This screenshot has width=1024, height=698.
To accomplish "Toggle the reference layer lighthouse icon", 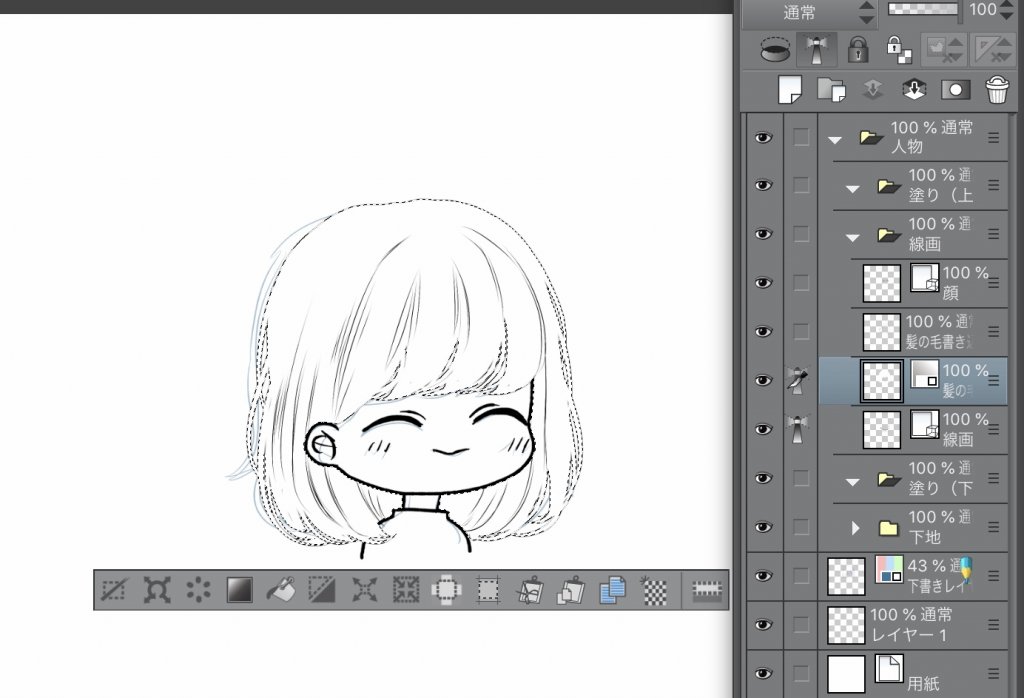I will [x=816, y=49].
